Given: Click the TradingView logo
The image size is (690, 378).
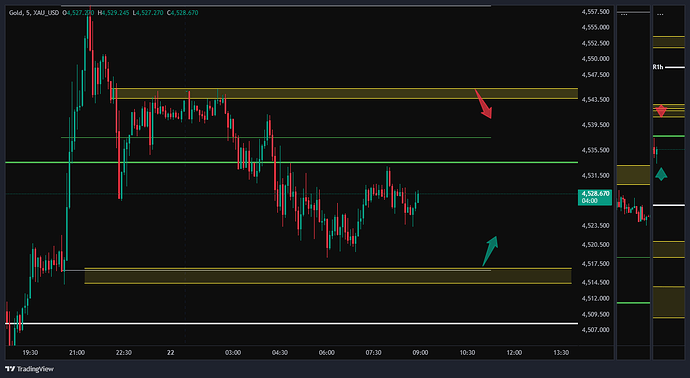Looking at the screenshot, I should (29, 369).
